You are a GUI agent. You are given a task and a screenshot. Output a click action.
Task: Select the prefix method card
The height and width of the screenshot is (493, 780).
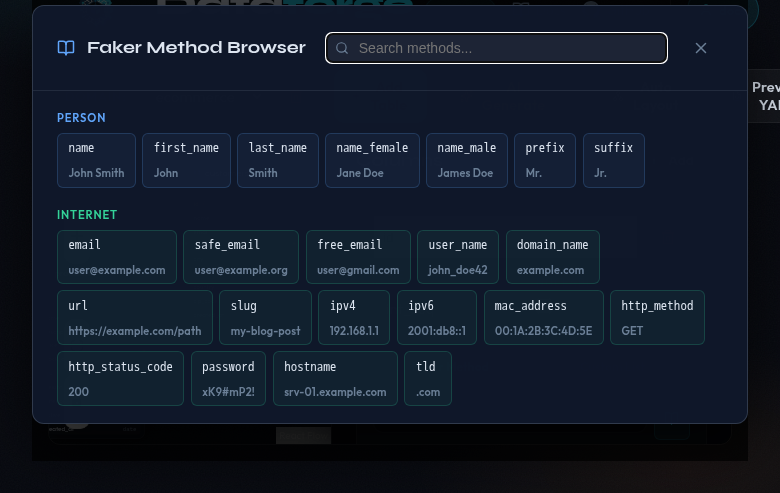coord(545,161)
